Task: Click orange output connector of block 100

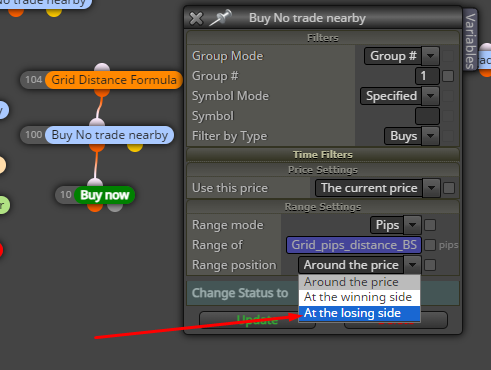Action: pos(97,147)
